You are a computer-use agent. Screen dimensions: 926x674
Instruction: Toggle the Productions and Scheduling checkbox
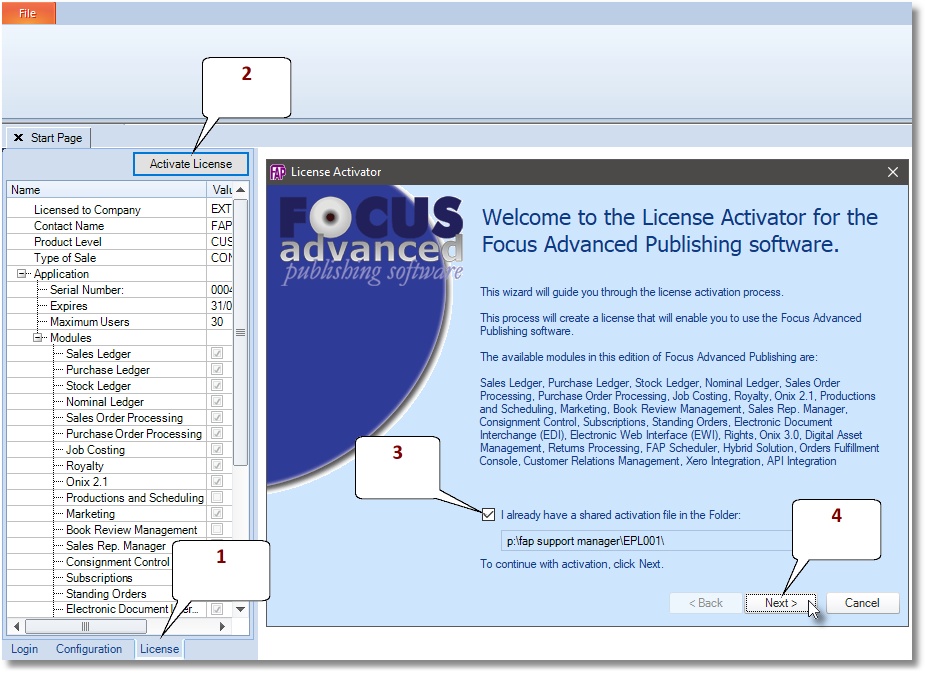(217, 497)
